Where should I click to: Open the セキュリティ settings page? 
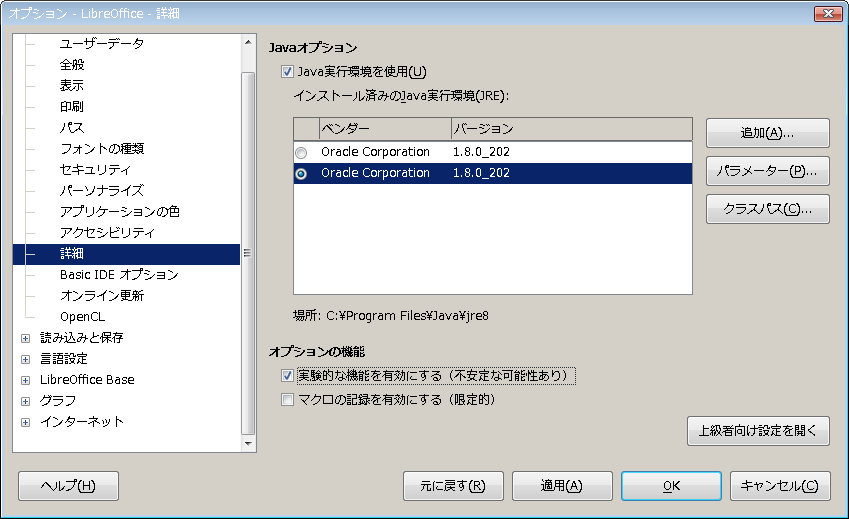click(95, 169)
